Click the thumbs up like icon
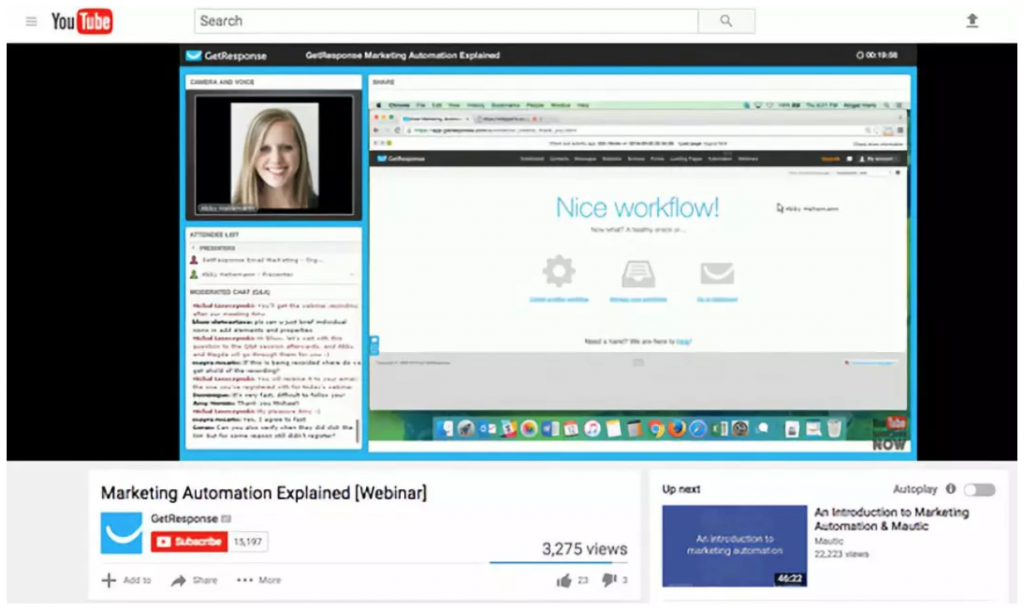Image resolution: width=1024 pixels, height=611 pixels. (x=563, y=580)
